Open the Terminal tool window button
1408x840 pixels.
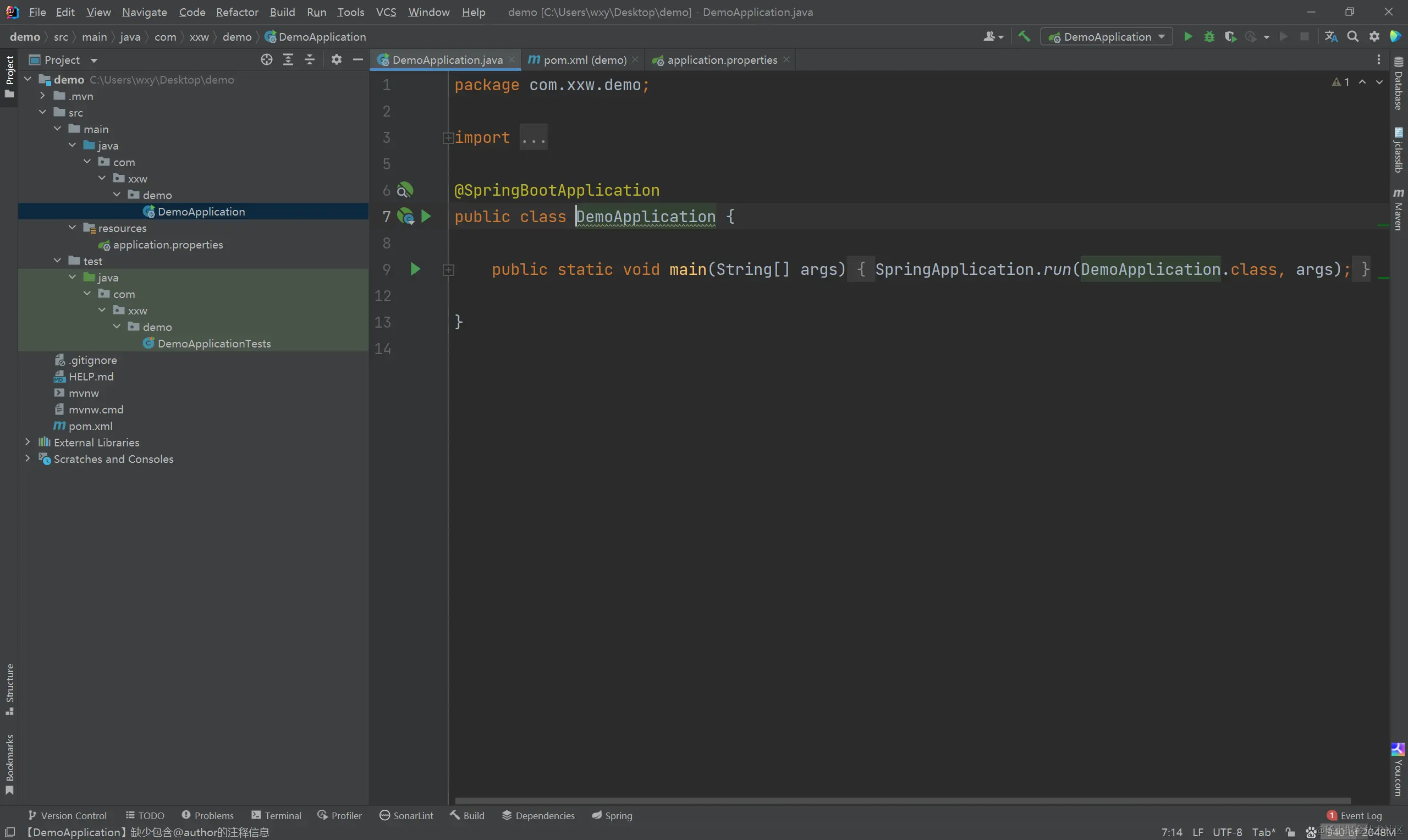pos(276,815)
